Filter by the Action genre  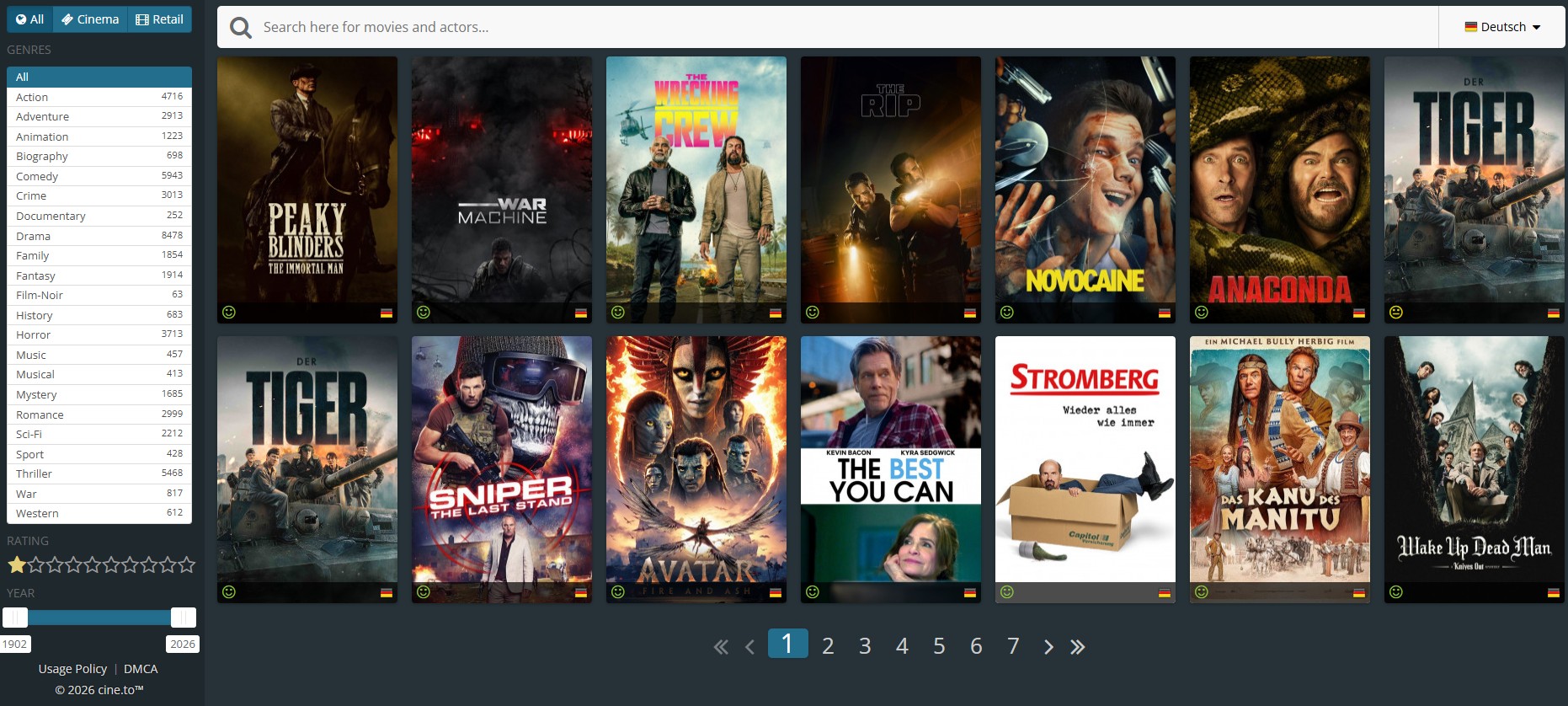(x=99, y=97)
